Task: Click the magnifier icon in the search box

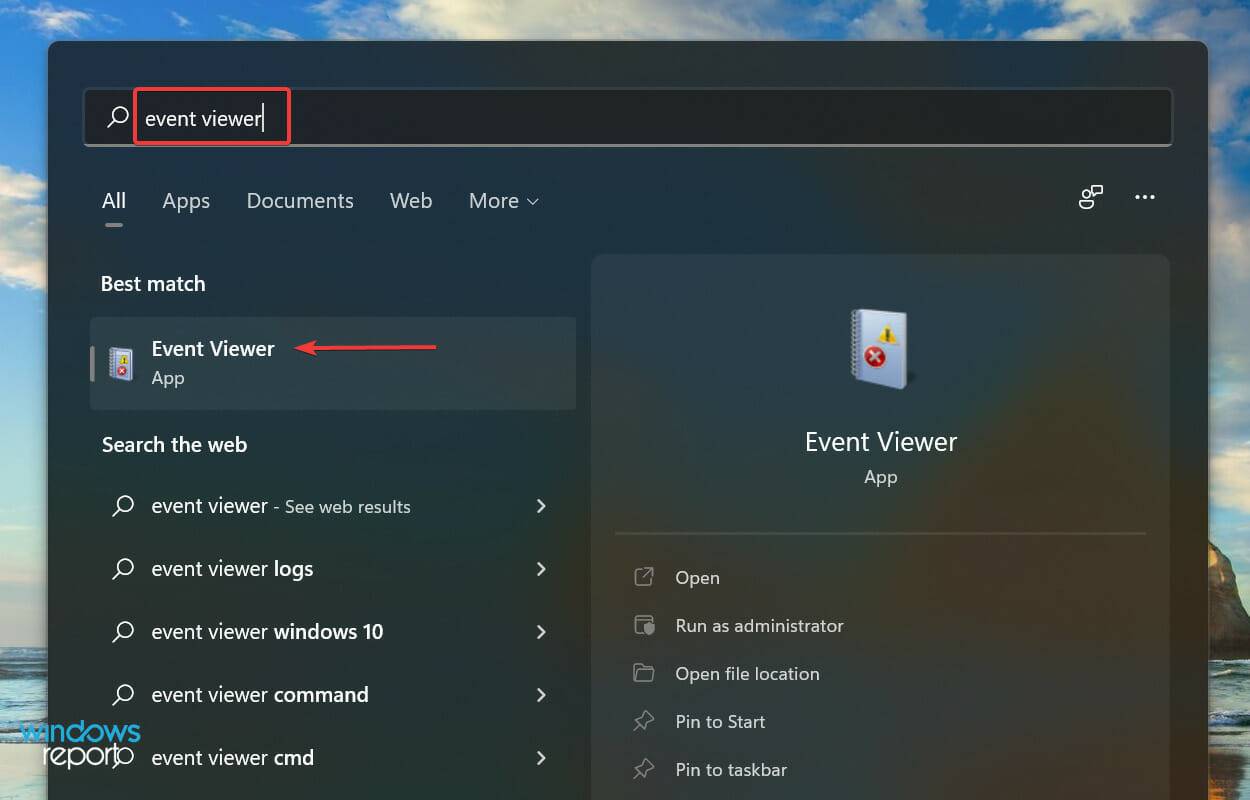Action: tap(116, 116)
